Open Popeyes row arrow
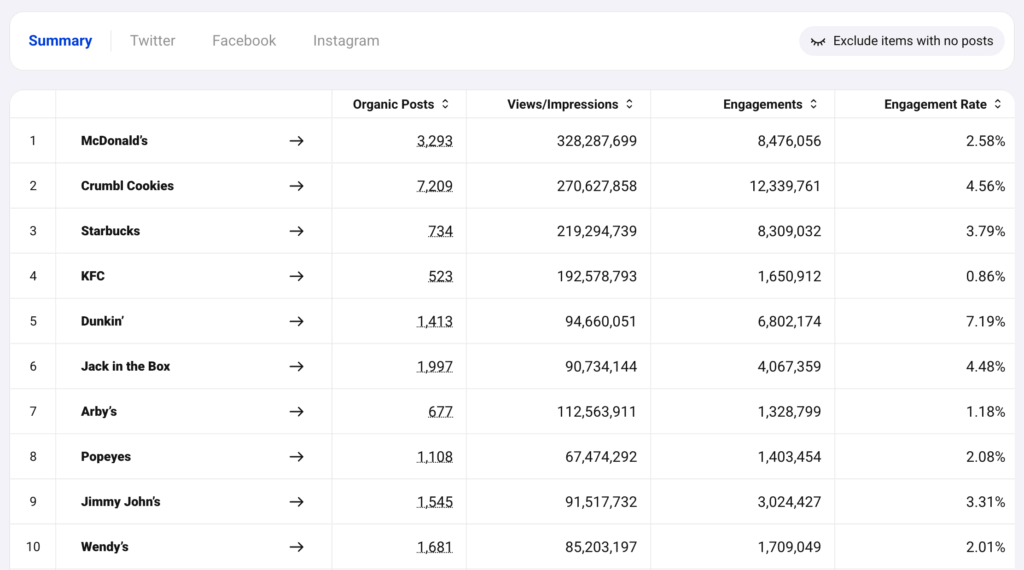This screenshot has height=570, width=1024. click(x=296, y=456)
